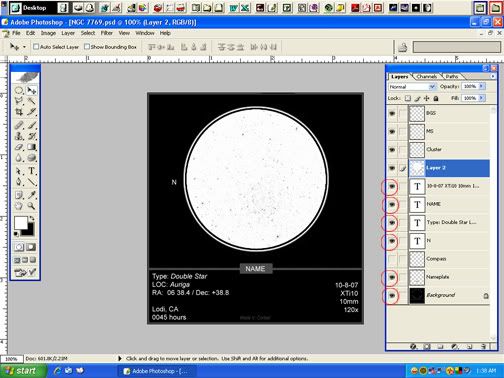Screen dimensions: 504x378
Task: Select the Type tool in toolbox
Action: tap(32, 171)
